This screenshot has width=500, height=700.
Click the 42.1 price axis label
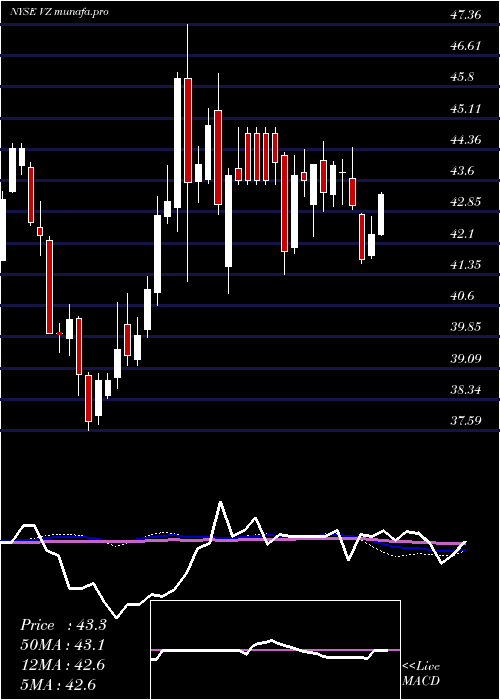point(461,233)
